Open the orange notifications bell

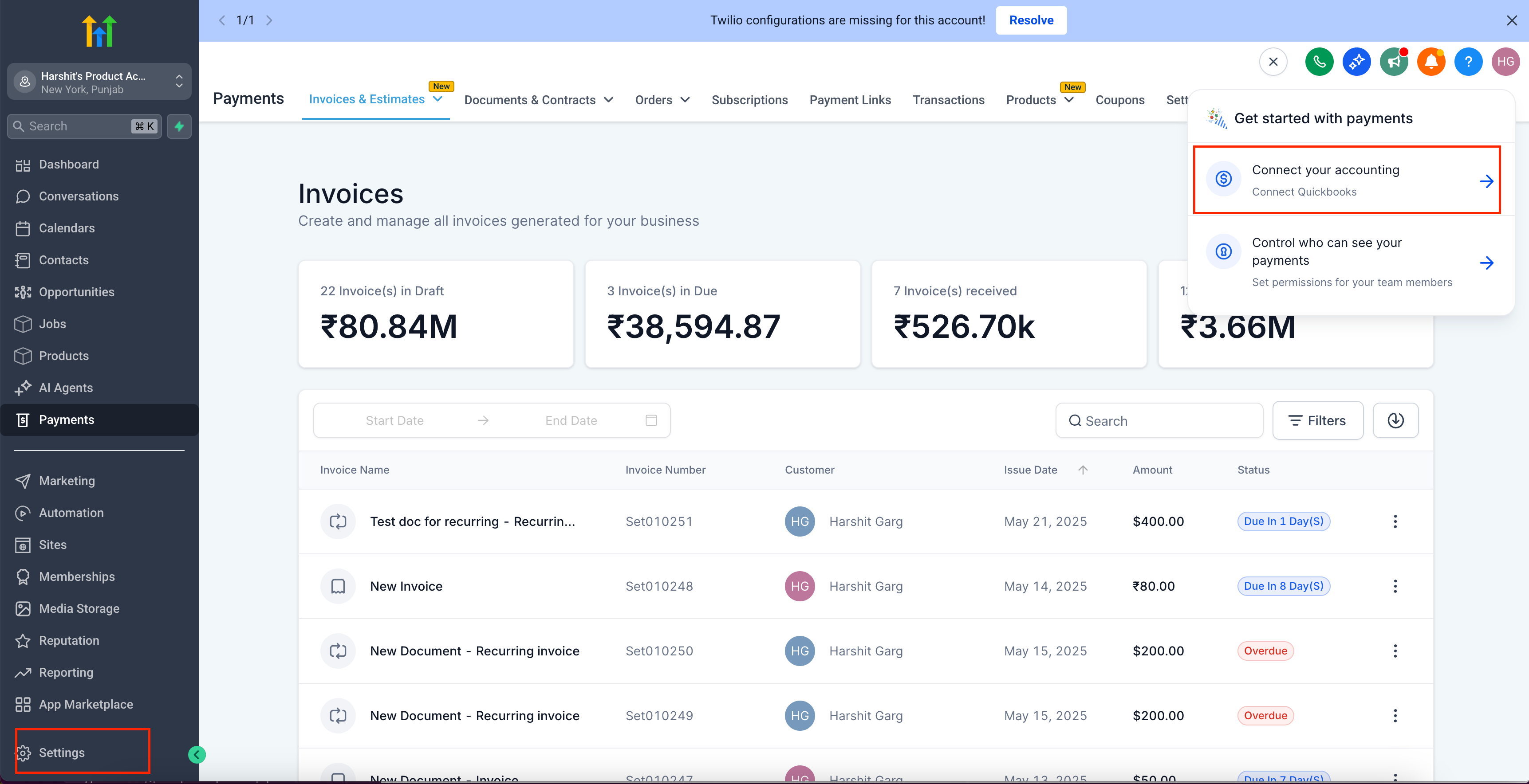(1431, 62)
